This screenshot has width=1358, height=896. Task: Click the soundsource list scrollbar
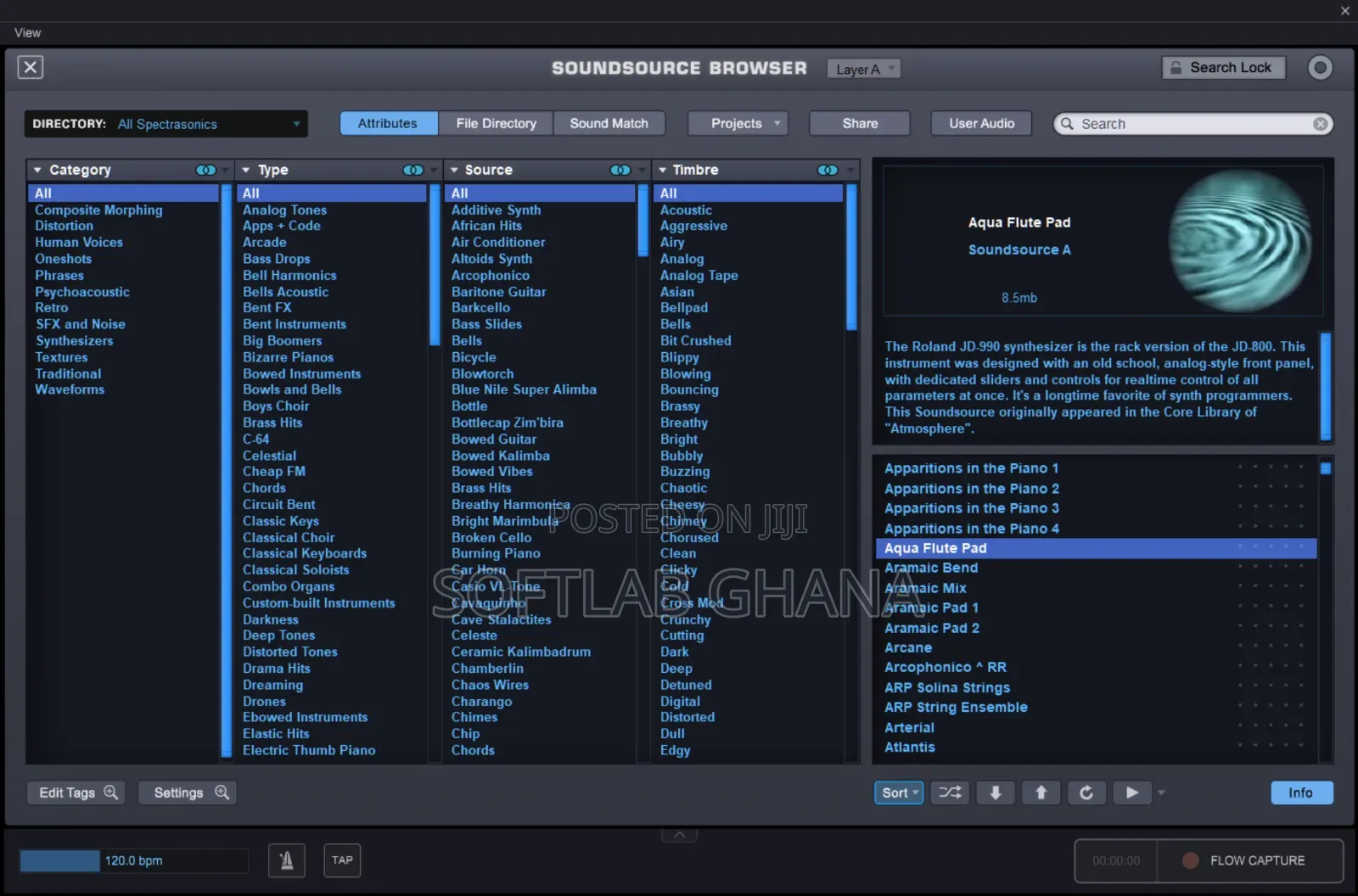[1325, 468]
